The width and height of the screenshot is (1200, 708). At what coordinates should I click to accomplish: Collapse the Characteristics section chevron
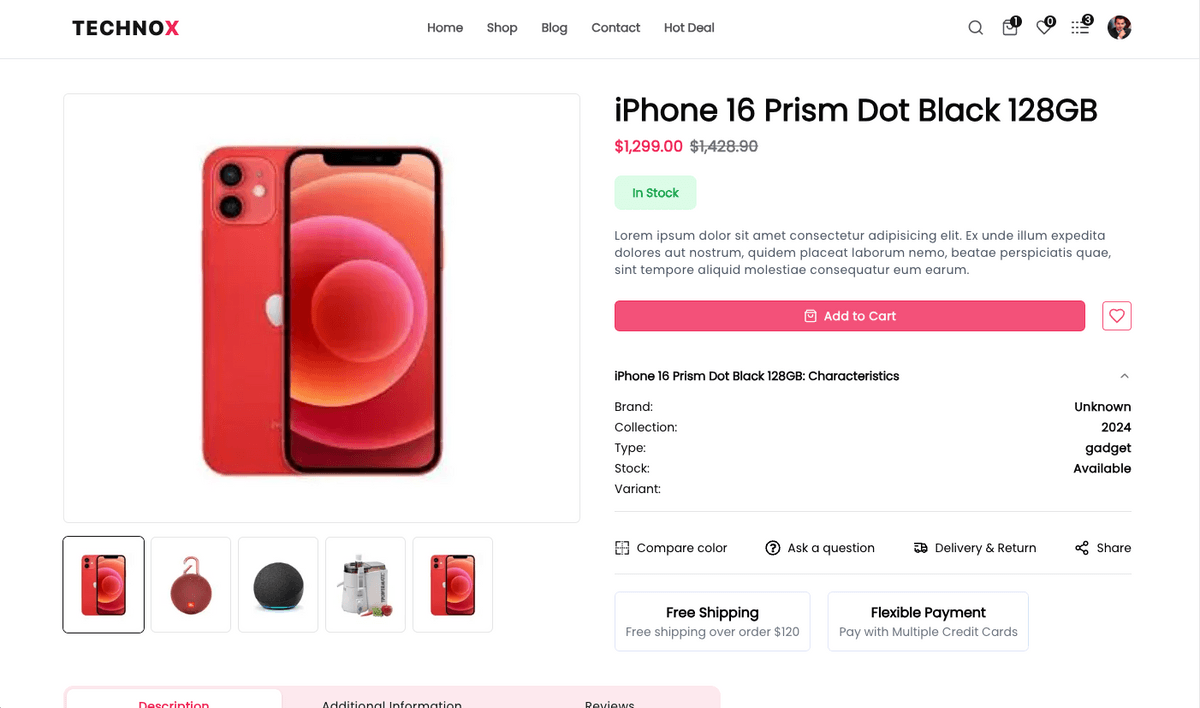pos(1124,375)
